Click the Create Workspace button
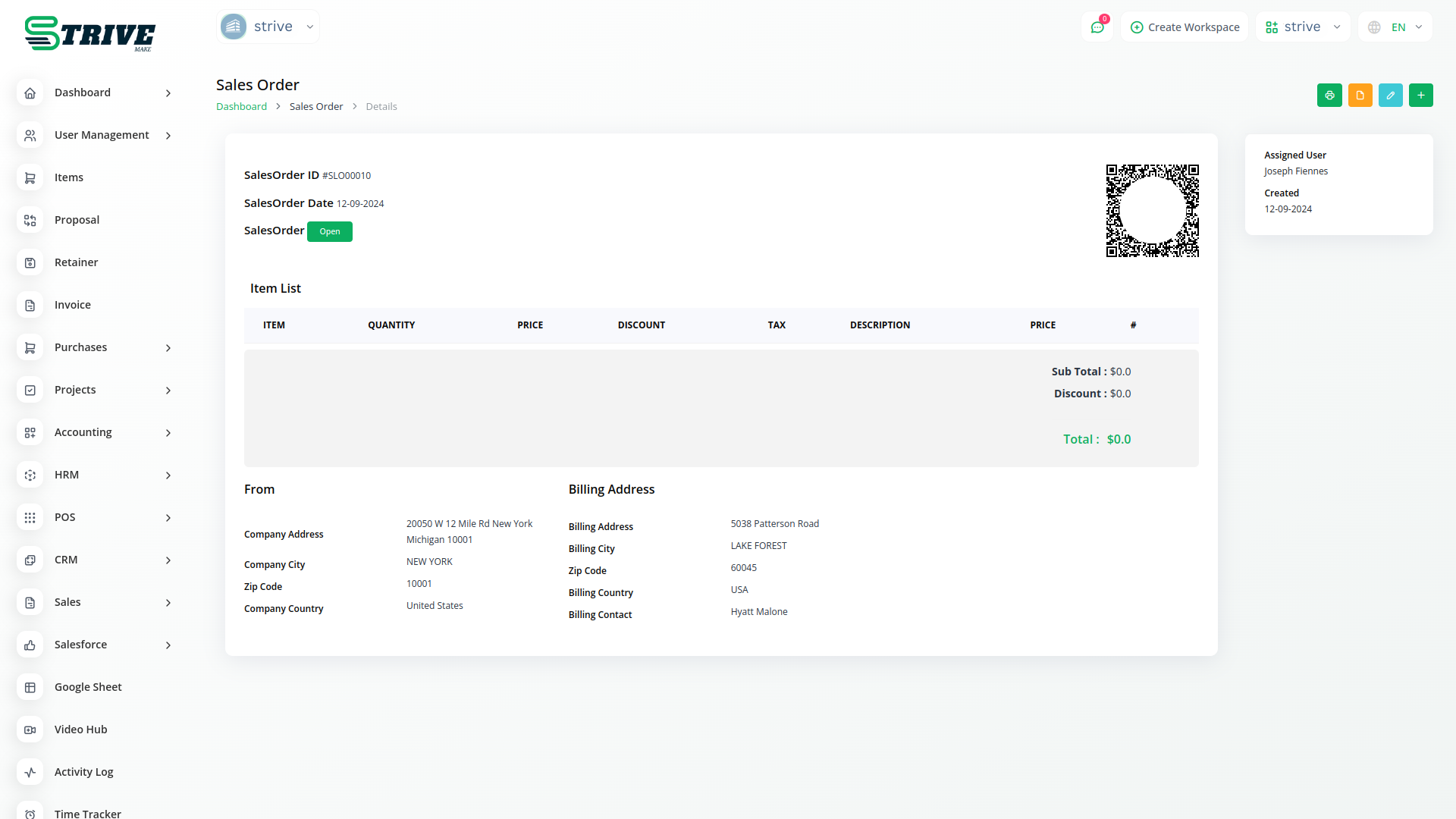The width and height of the screenshot is (1456, 819). (x=1185, y=27)
